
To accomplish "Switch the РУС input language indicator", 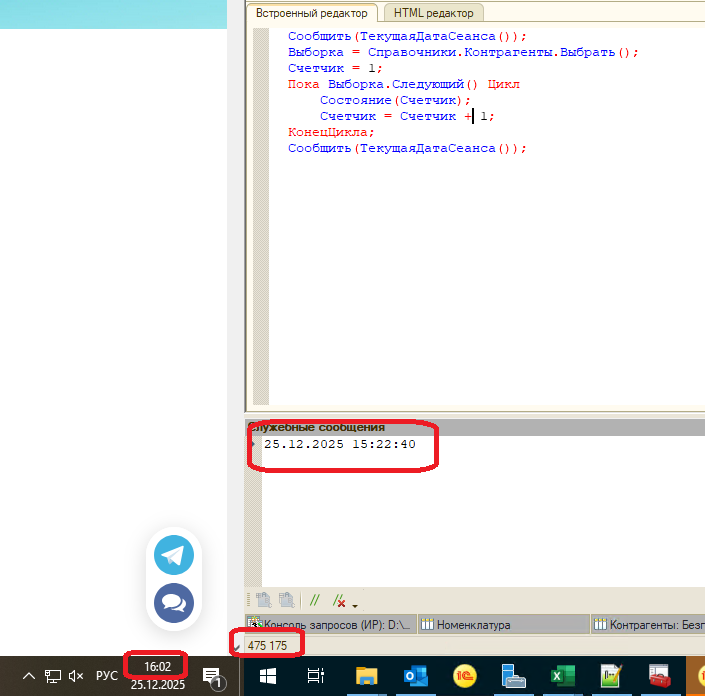I will (x=107, y=675).
